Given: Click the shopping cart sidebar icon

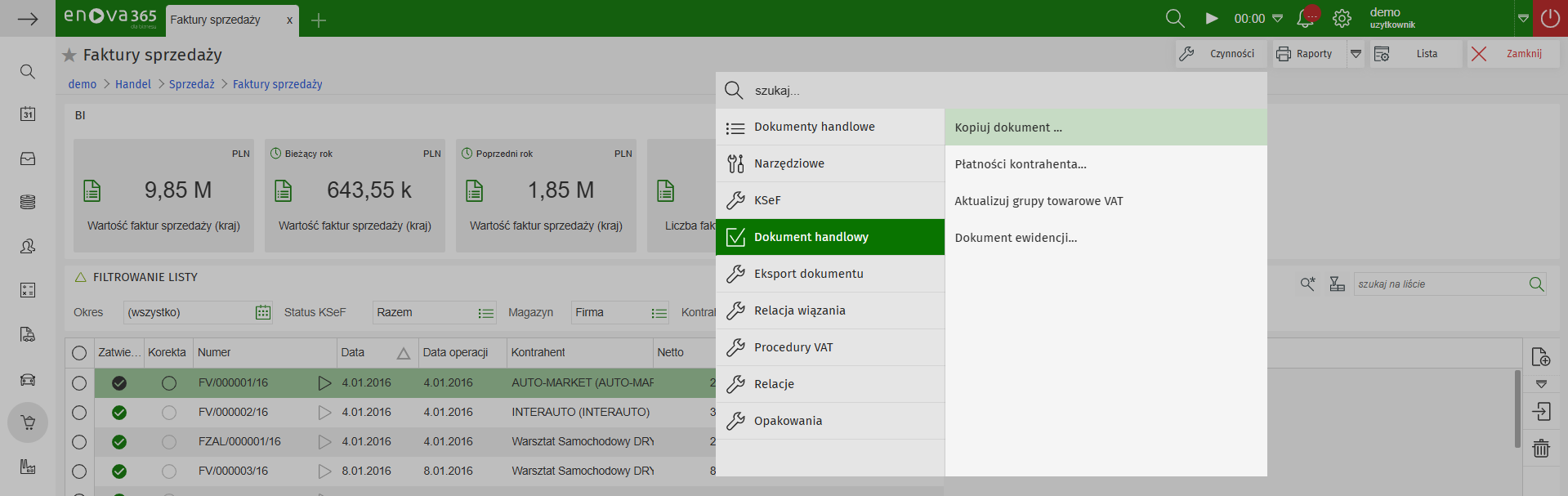Looking at the screenshot, I should [x=28, y=422].
